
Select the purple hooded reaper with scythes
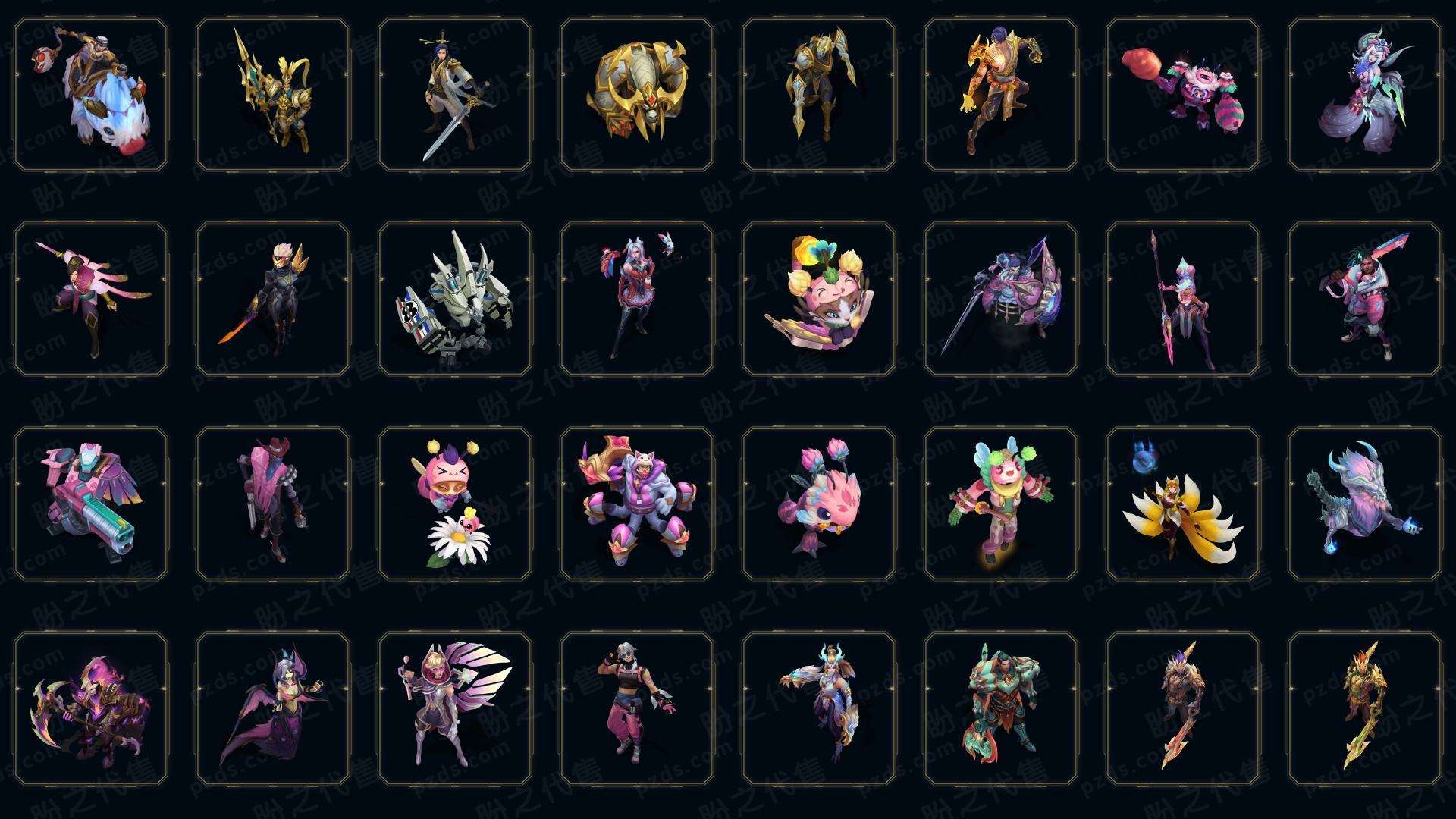click(x=91, y=709)
